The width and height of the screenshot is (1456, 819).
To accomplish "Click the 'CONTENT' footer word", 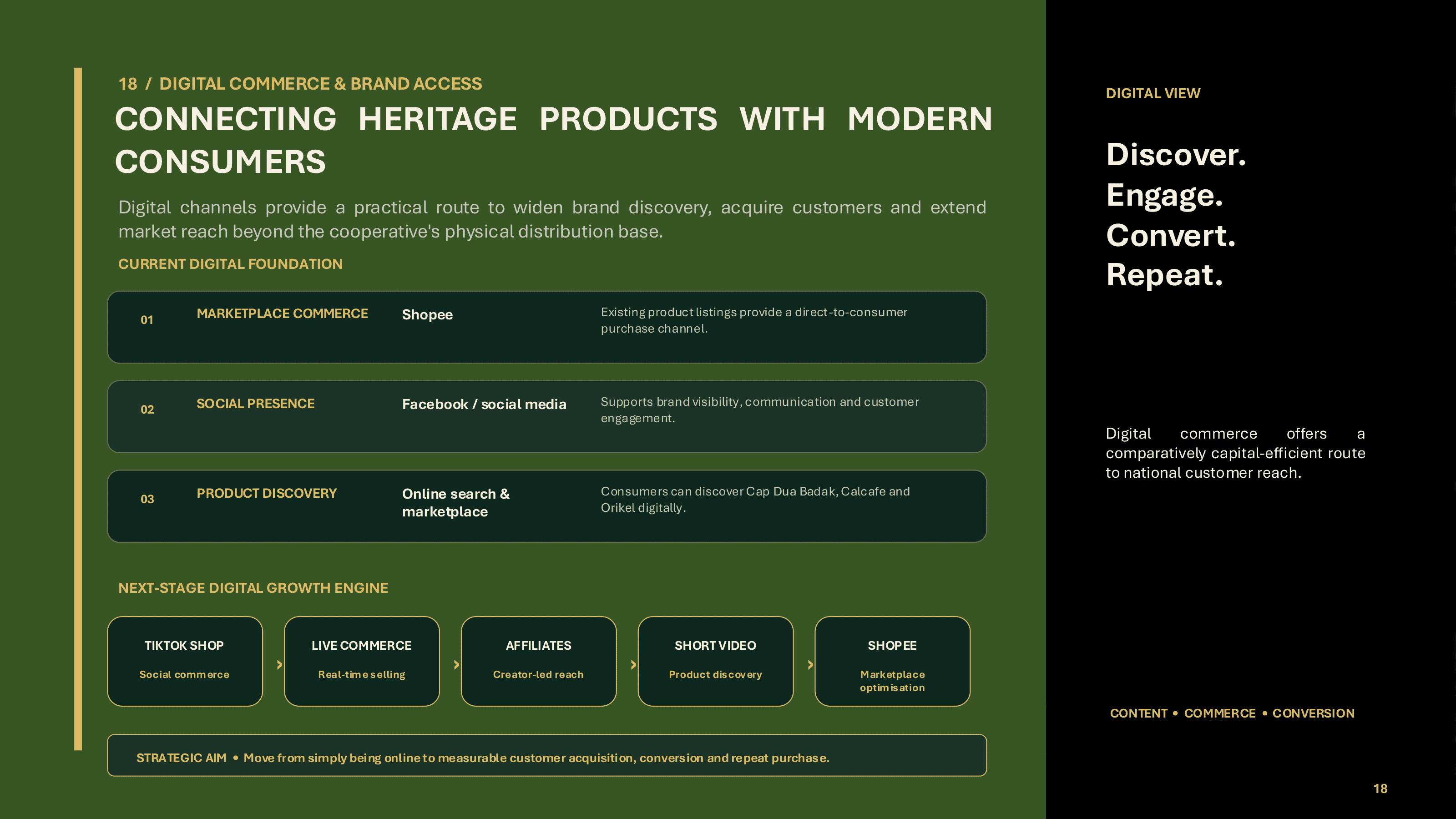I will [1138, 713].
